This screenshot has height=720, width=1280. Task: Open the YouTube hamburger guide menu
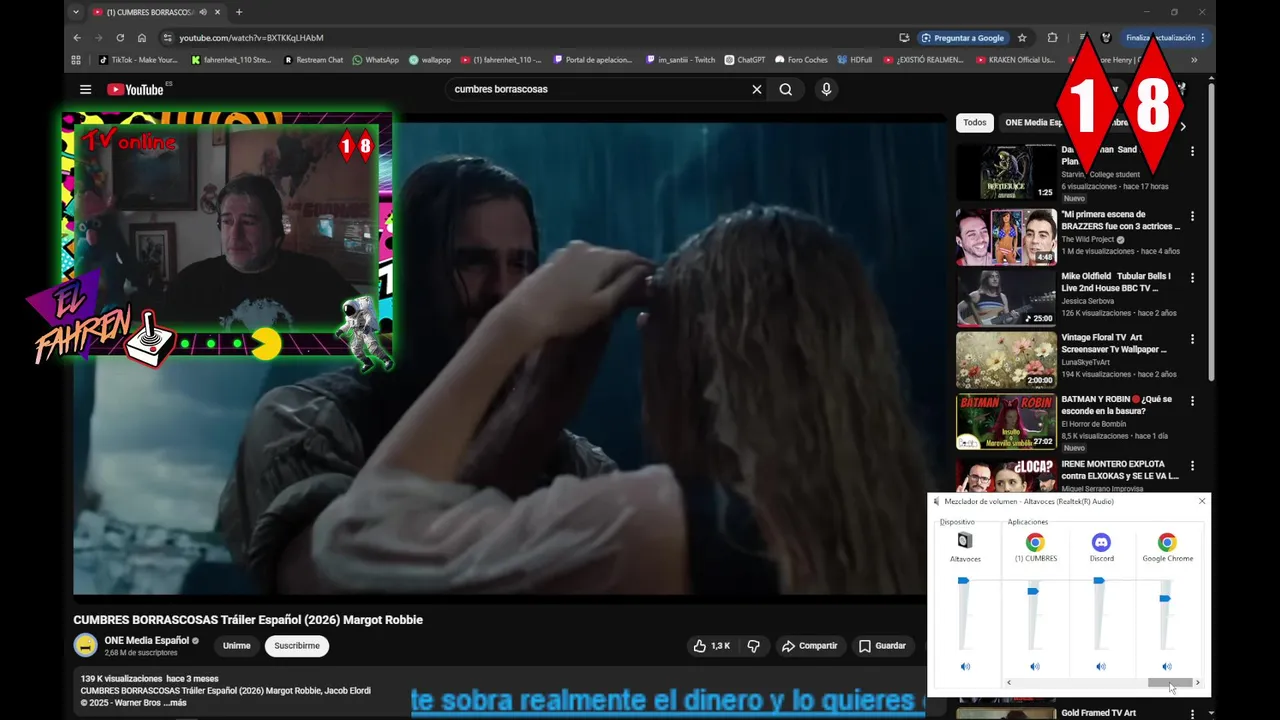pyautogui.click(x=85, y=89)
